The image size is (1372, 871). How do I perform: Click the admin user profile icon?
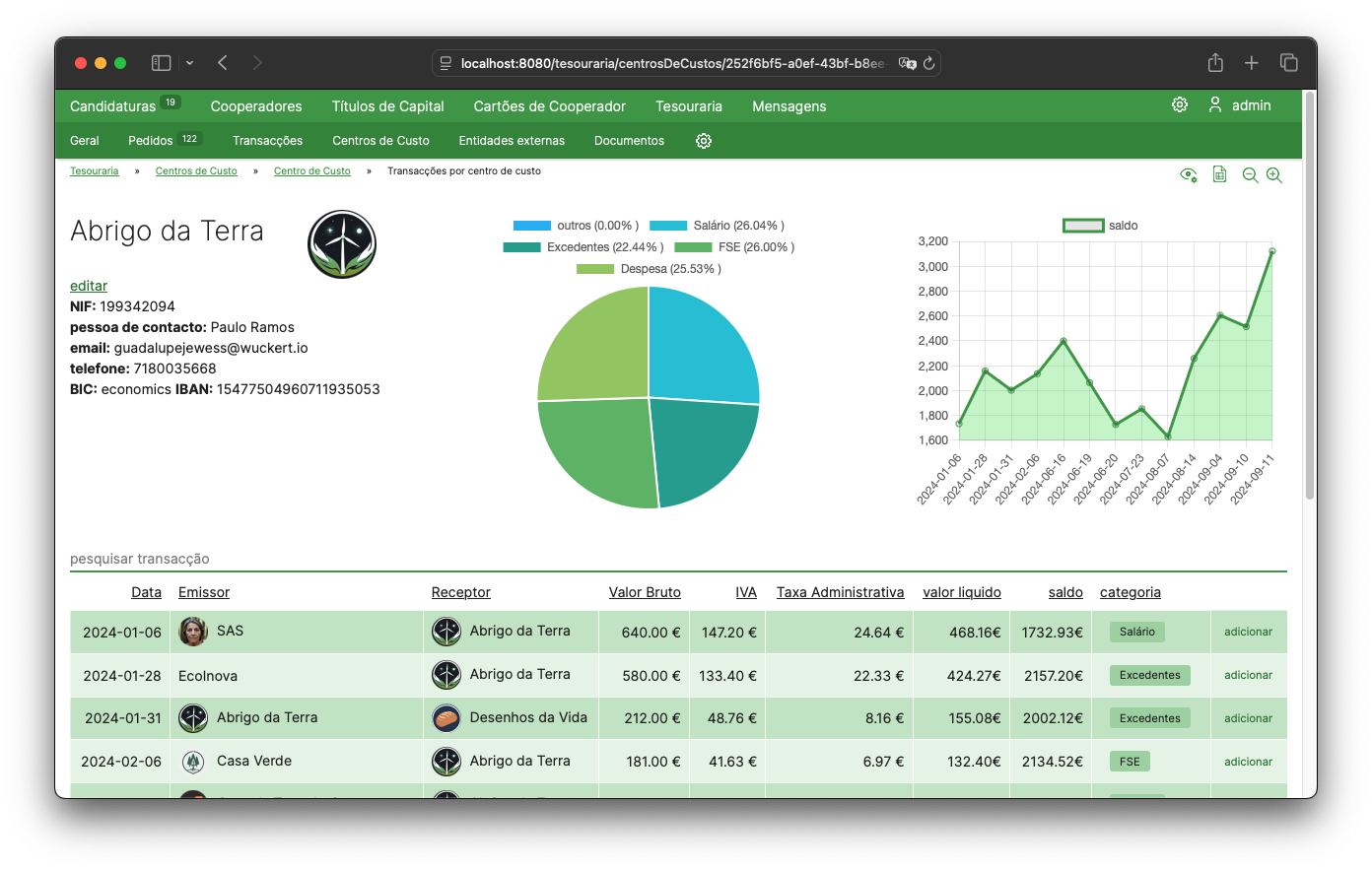coord(1215,104)
